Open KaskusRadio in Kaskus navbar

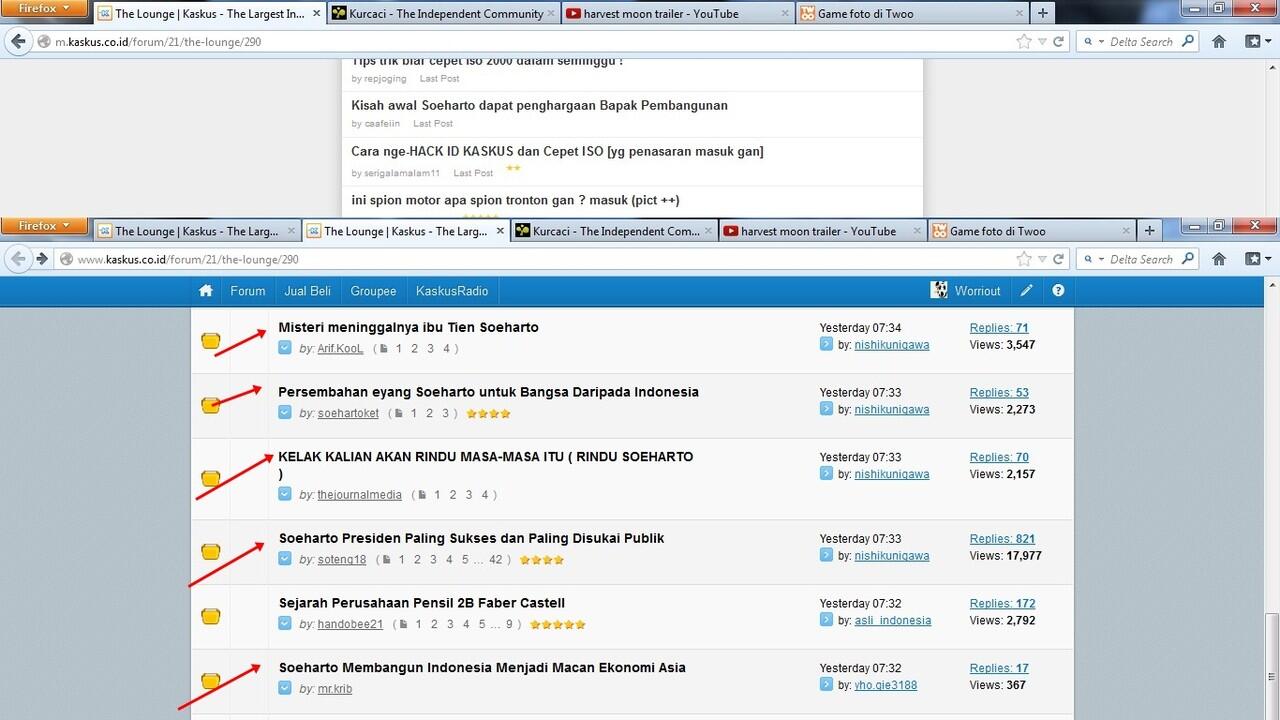point(452,291)
